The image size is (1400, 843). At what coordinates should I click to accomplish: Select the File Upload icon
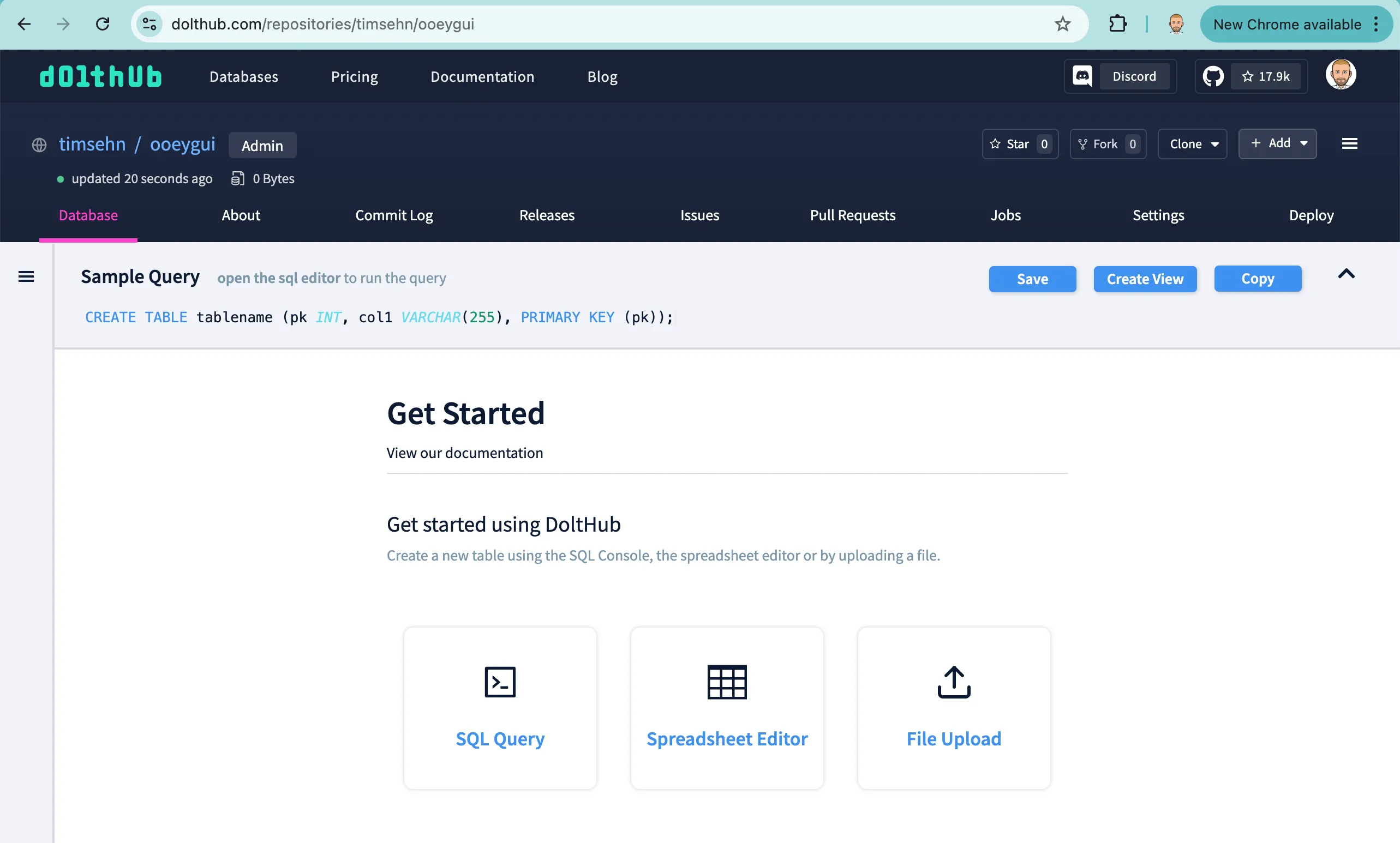click(953, 682)
